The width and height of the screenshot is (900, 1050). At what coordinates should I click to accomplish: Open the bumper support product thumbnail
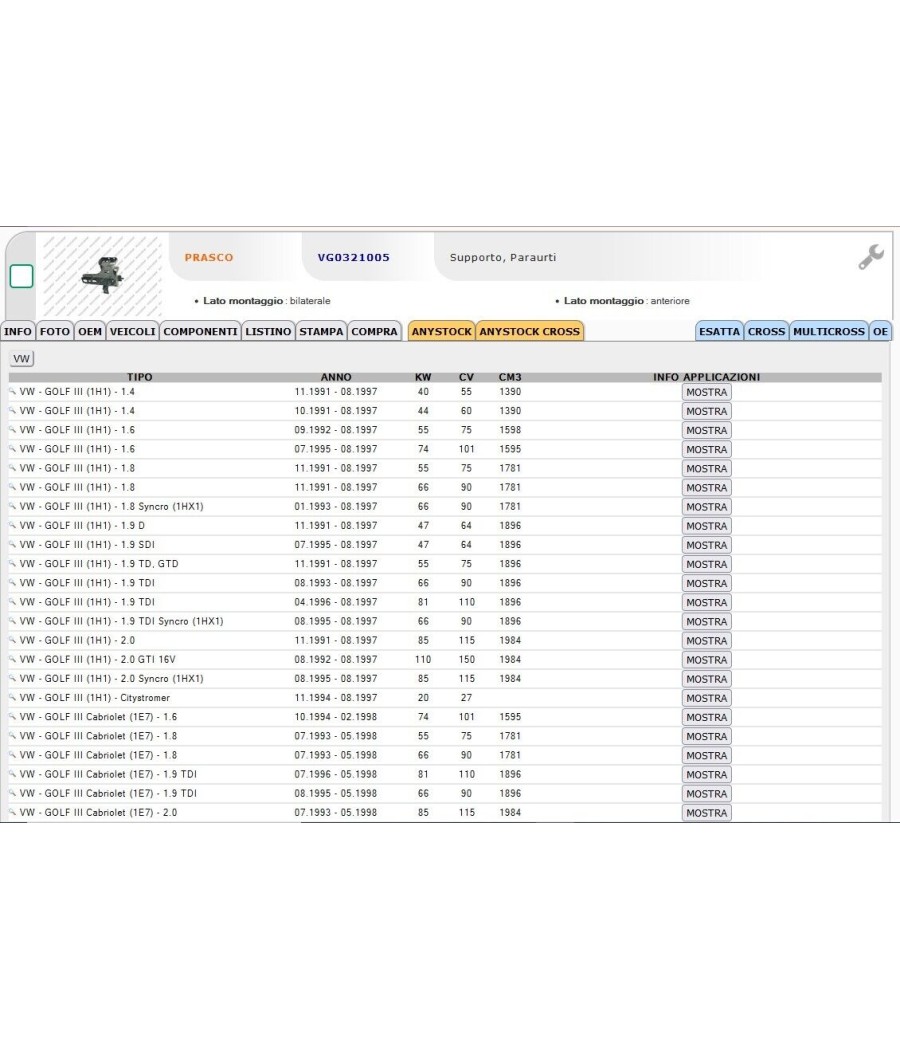pyautogui.click(x=102, y=276)
